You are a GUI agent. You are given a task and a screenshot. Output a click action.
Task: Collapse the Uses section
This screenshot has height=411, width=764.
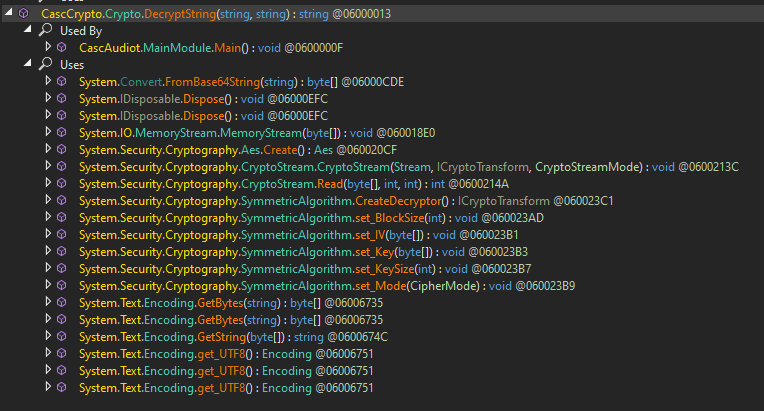[x=28, y=64]
